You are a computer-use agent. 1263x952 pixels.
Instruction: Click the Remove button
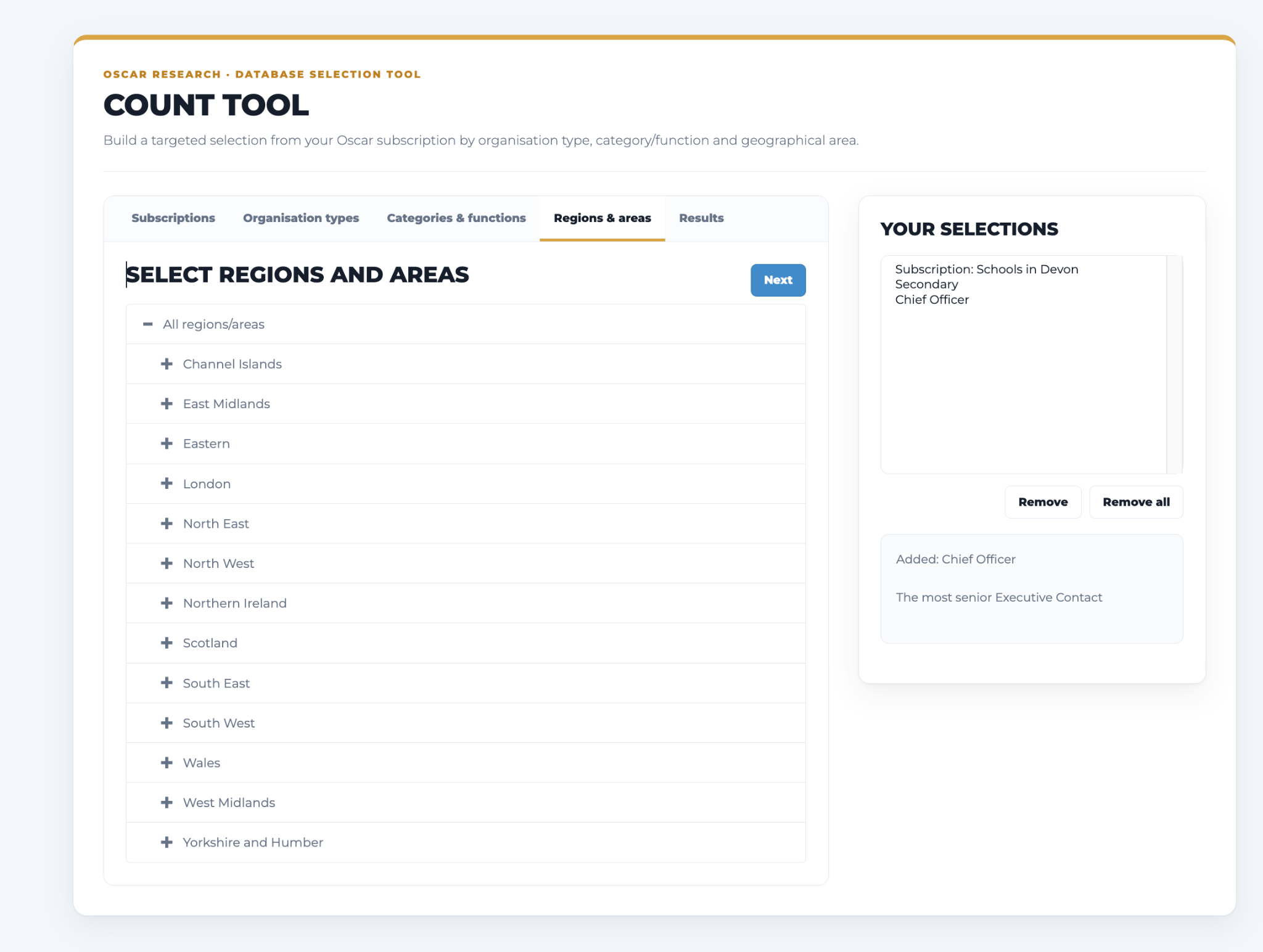(x=1043, y=502)
